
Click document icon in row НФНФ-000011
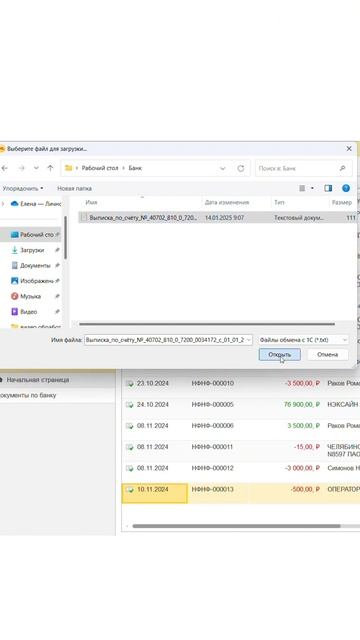pos(129,447)
